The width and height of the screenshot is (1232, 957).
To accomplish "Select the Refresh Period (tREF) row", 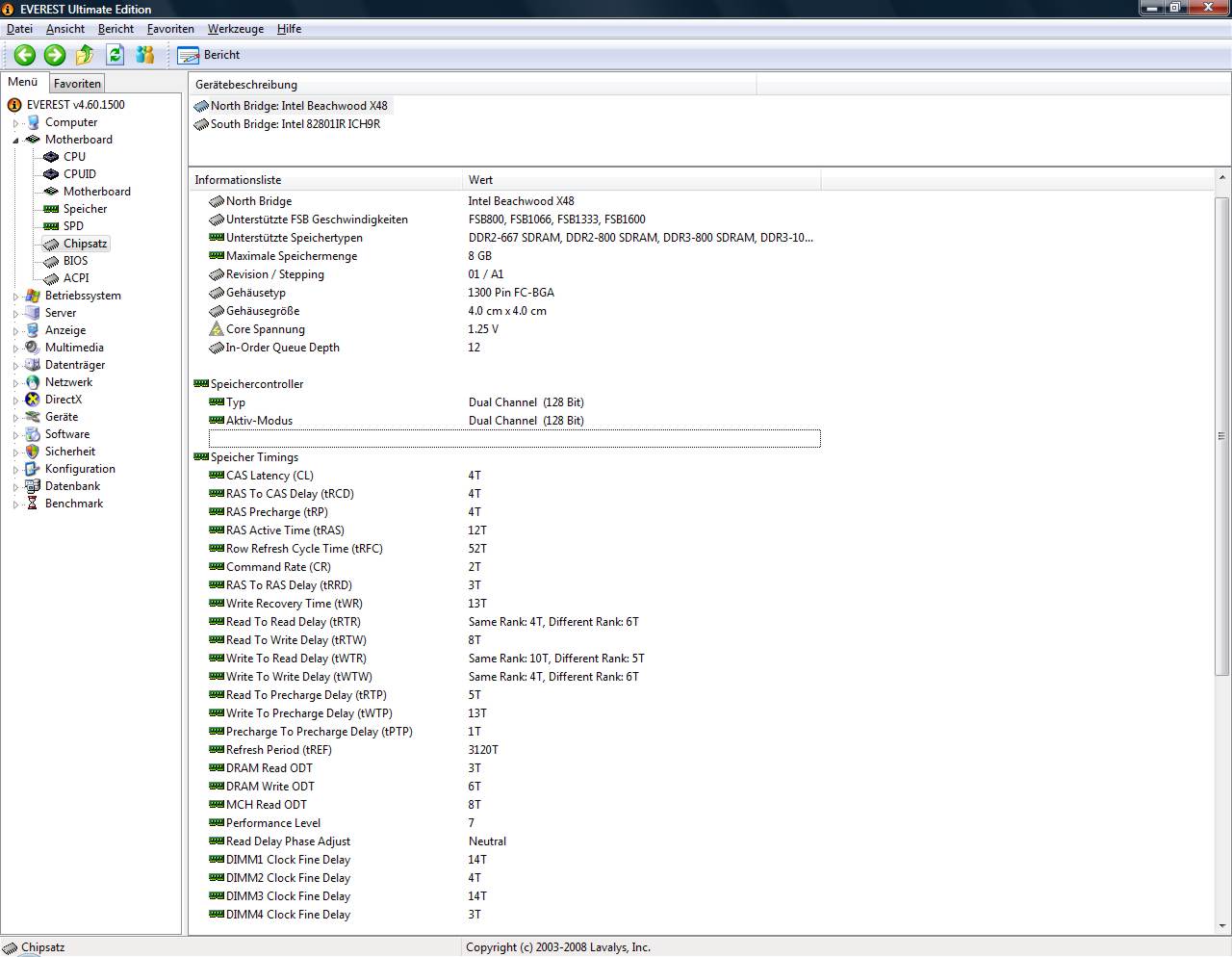I will (x=514, y=750).
